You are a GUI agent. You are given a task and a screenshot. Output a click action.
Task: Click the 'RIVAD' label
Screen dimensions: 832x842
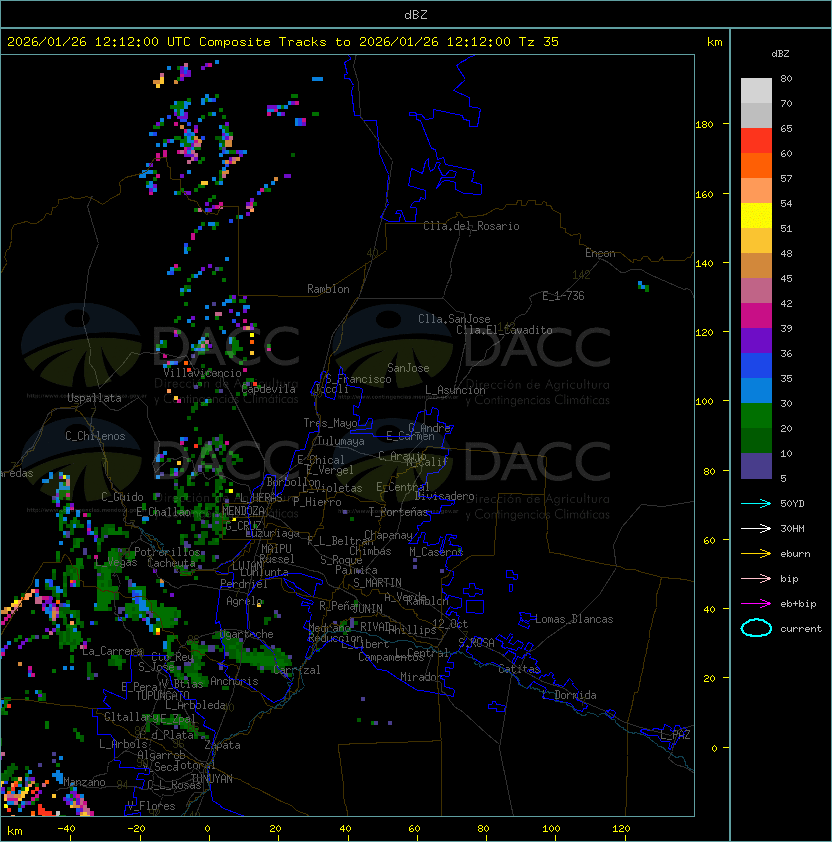(378, 627)
